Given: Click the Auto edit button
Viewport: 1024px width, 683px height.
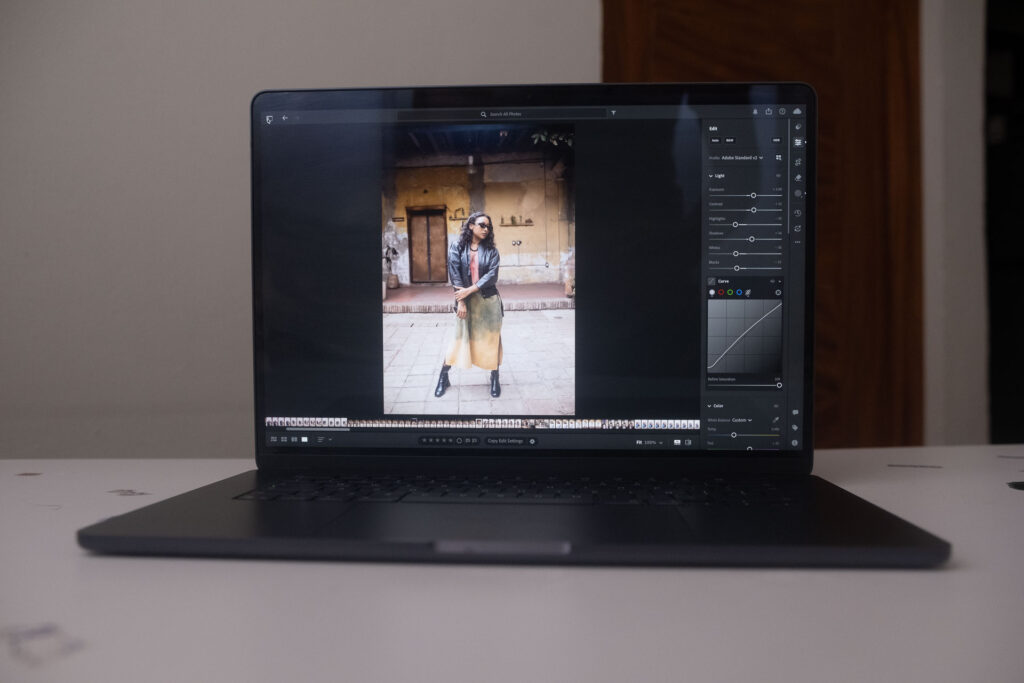Looking at the screenshot, I should tap(714, 141).
